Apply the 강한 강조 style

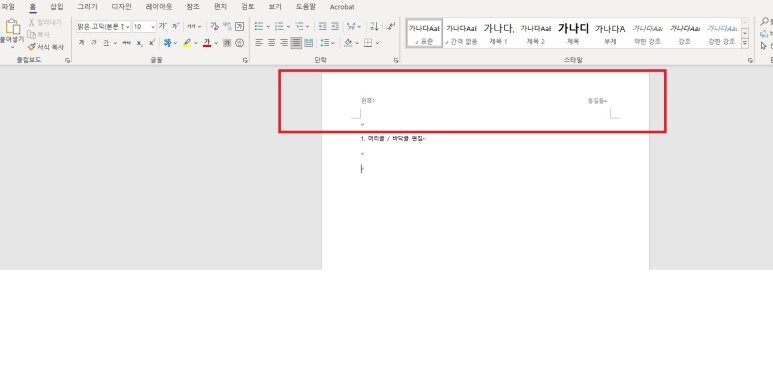[722, 34]
